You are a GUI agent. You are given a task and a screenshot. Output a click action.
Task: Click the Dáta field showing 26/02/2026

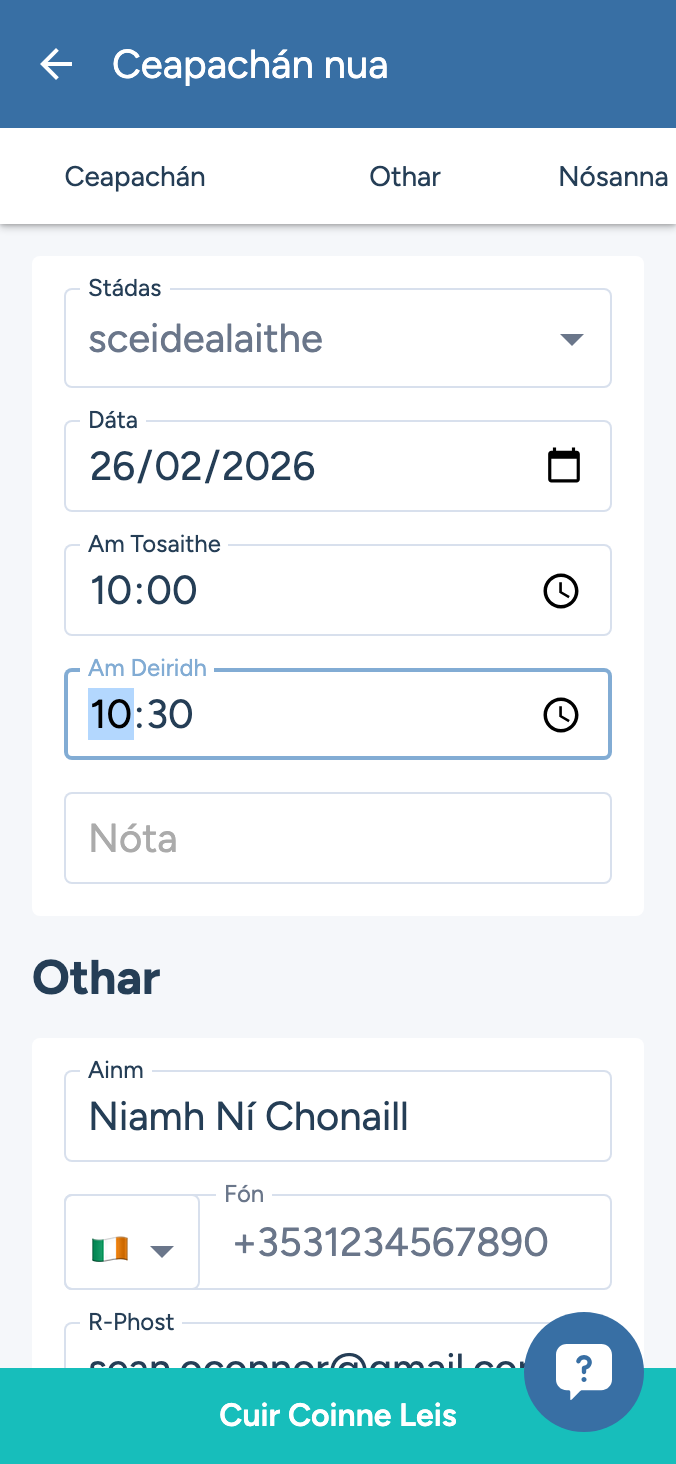300,466
